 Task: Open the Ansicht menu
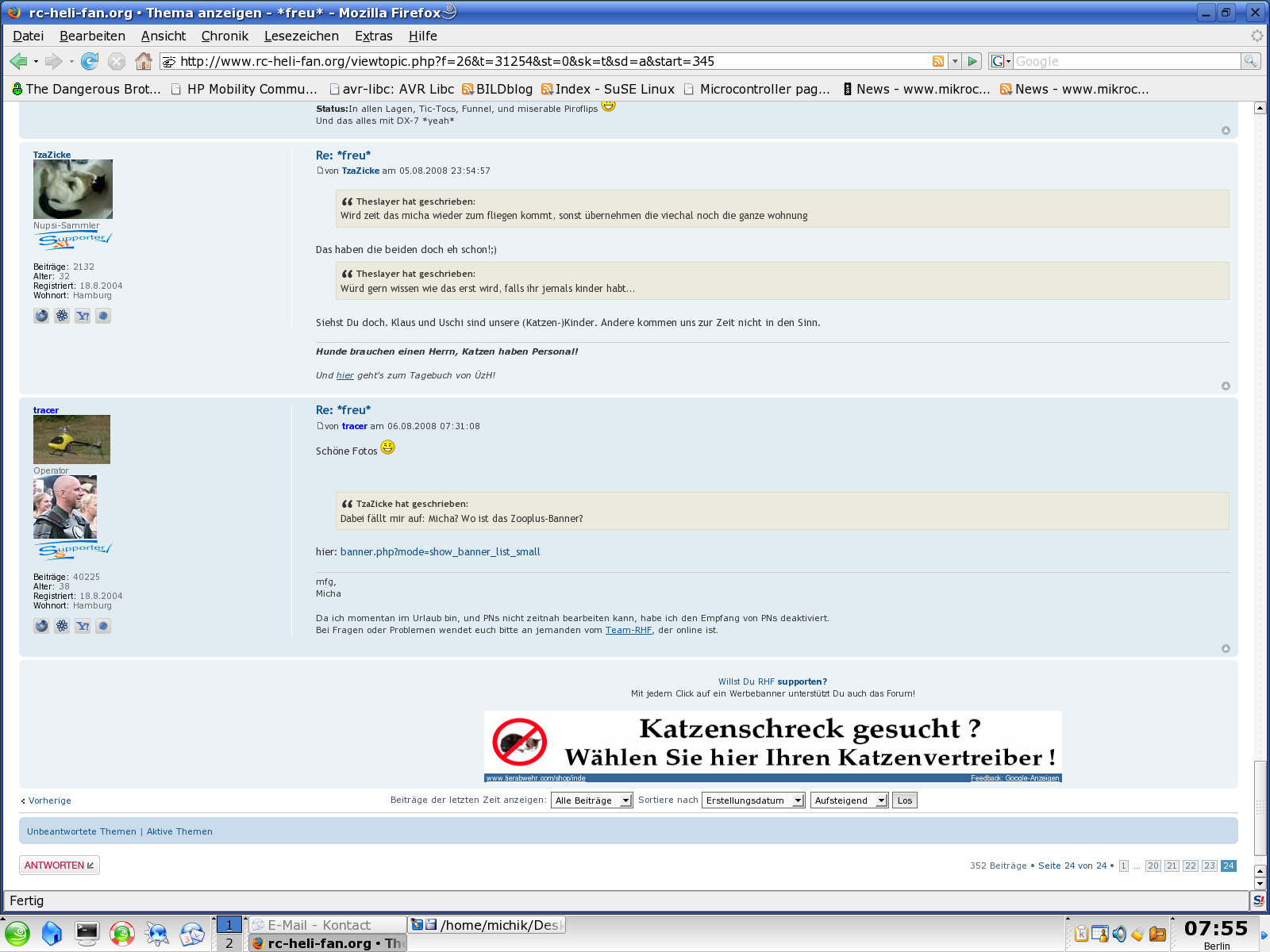[163, 36]
